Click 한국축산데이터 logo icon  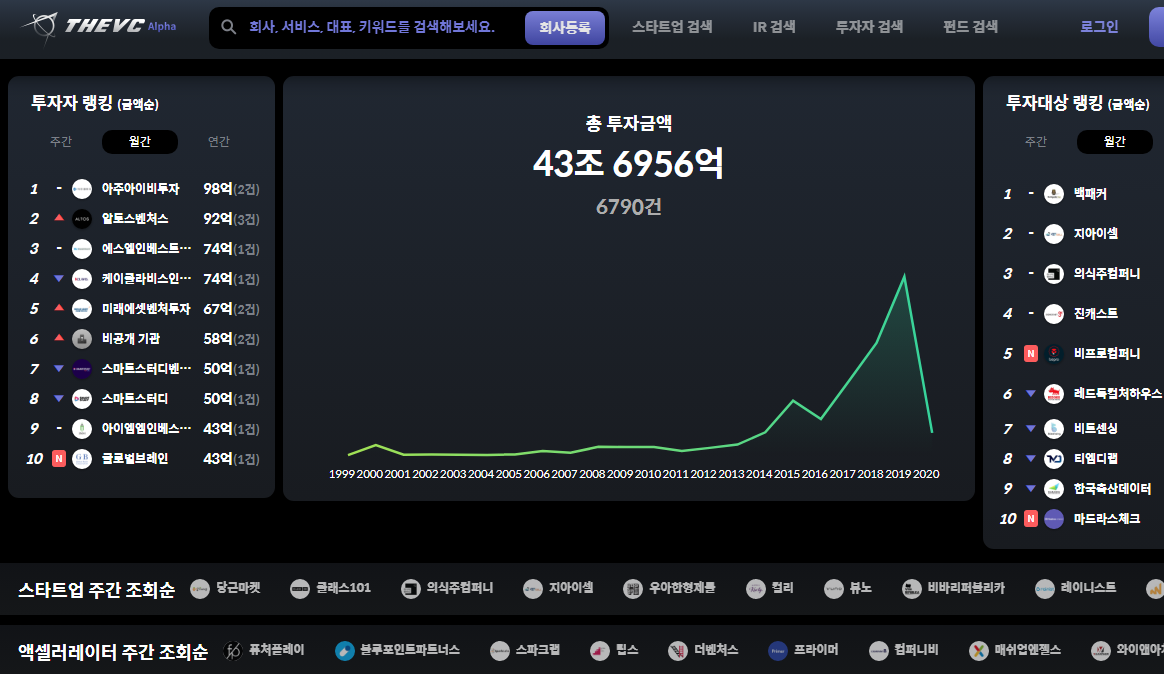pos(1054,488)
